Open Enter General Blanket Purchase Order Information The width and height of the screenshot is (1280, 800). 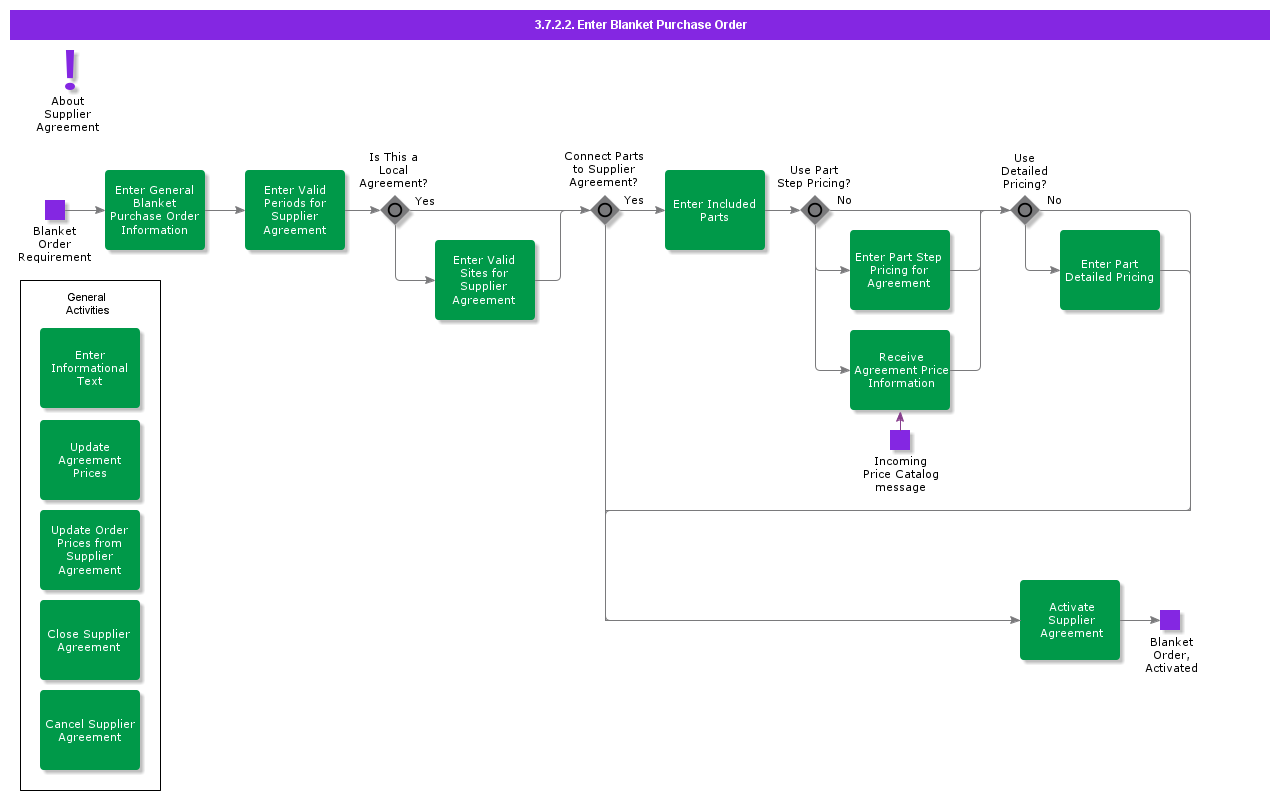[x=155, y=210]
